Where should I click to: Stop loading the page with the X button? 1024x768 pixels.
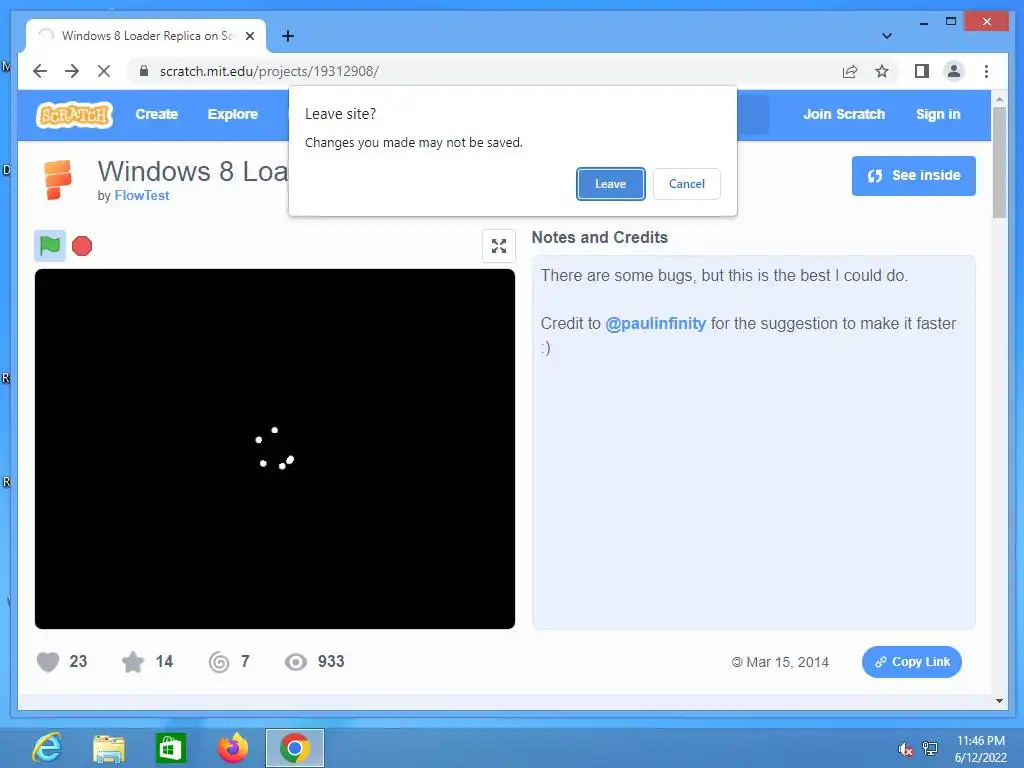tap(104, 71)
